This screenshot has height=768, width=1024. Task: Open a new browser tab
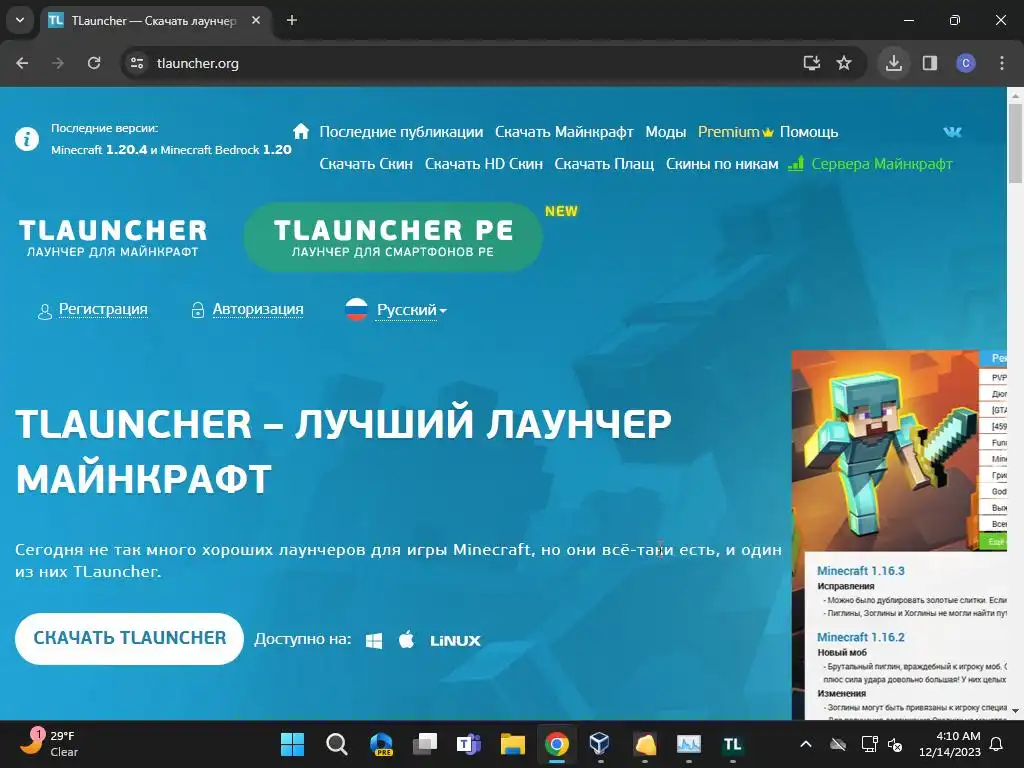click(292, 20)
